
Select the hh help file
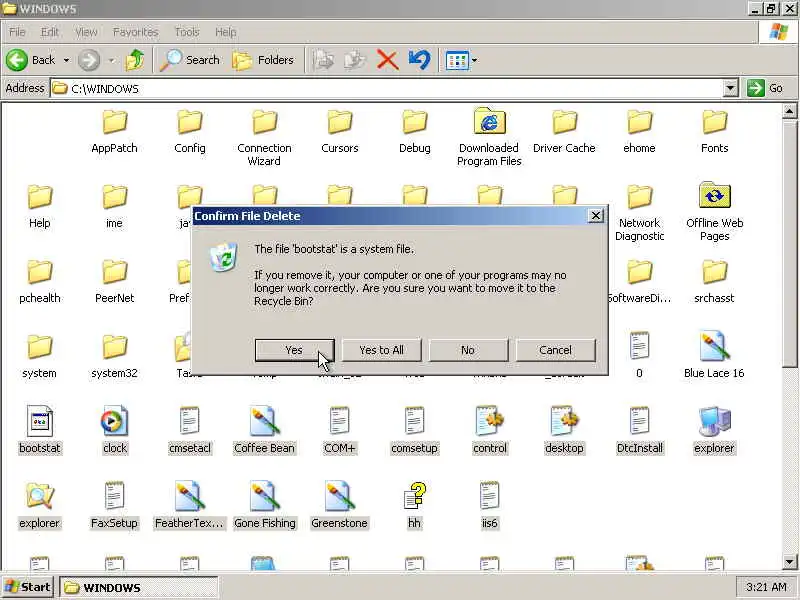tap(414, 505)
